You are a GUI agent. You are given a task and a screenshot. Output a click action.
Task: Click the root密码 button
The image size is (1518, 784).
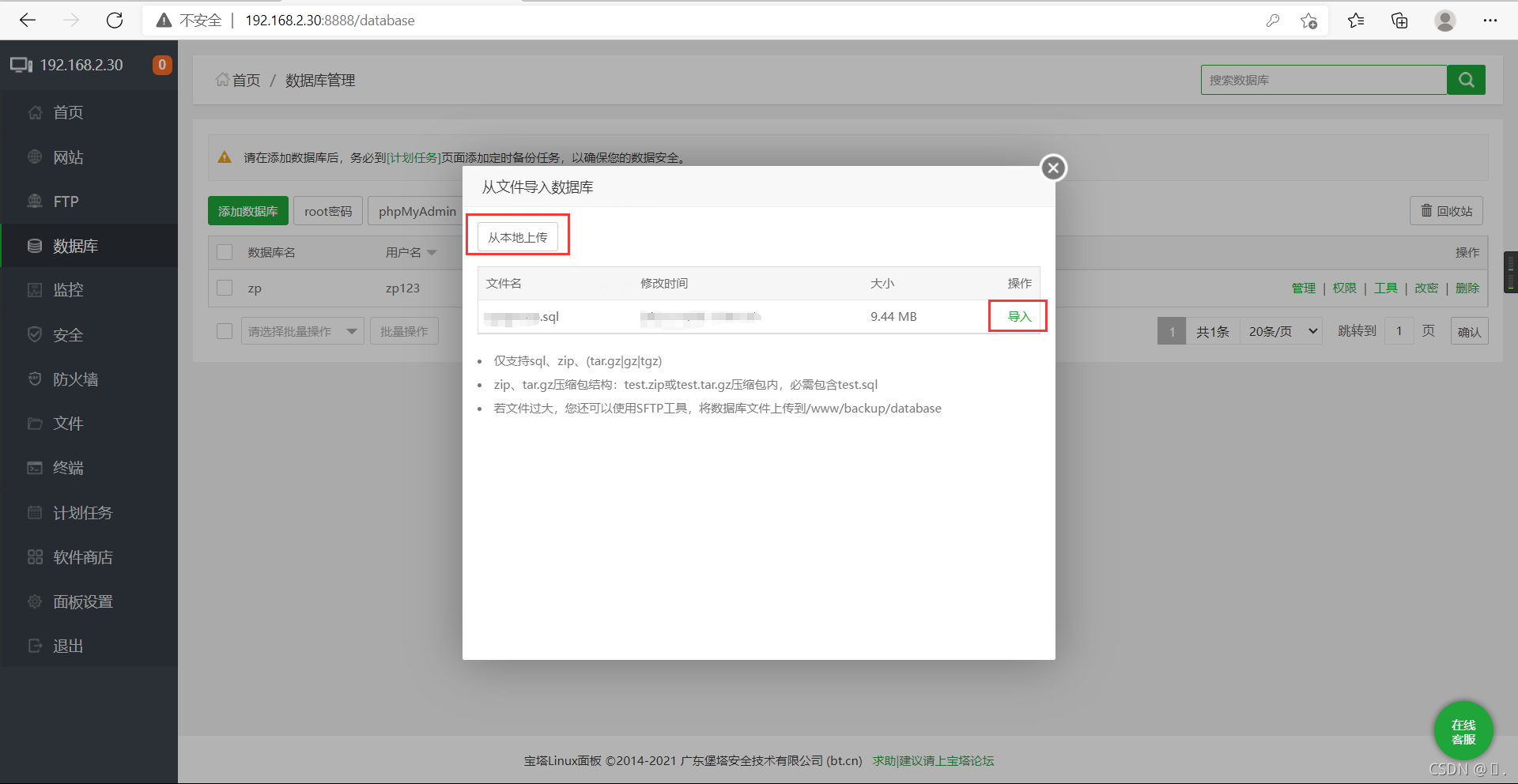tap(328, 211)
